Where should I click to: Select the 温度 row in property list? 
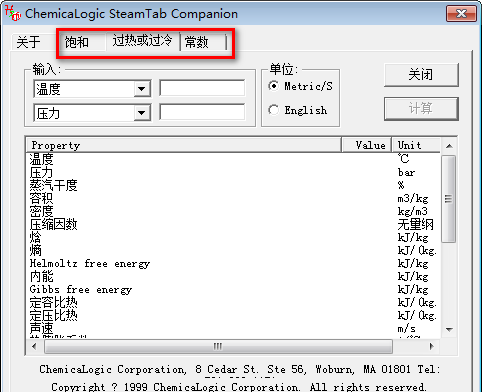[233, 159]
